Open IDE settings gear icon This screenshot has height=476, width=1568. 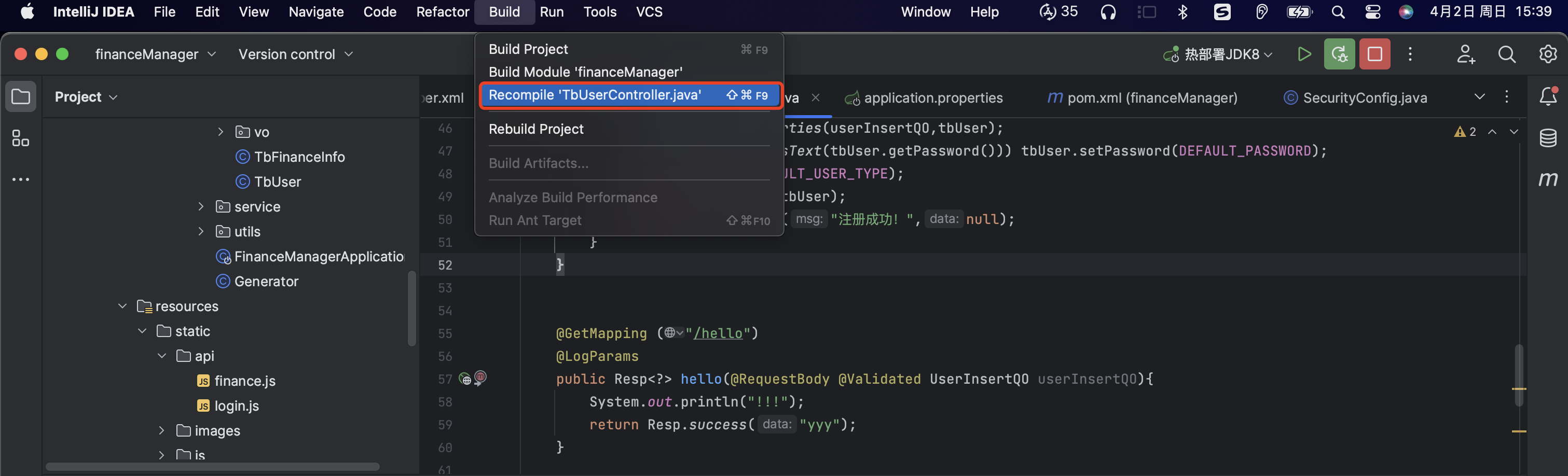(x=1547, y=54)
